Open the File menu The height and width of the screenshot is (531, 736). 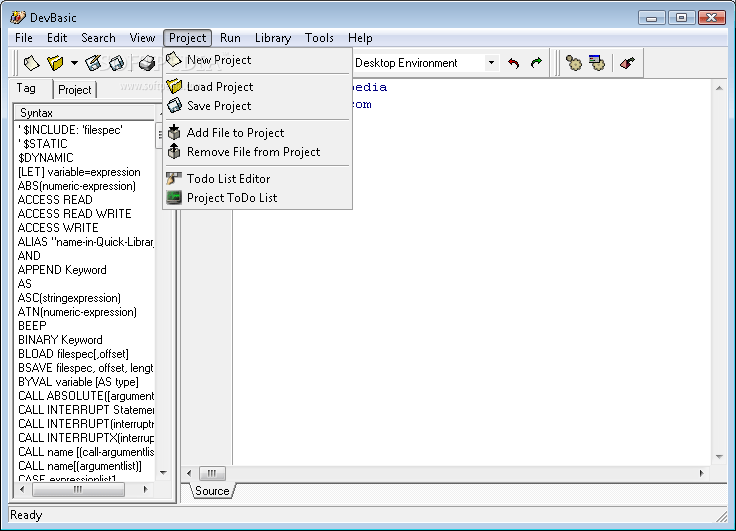click(23, 38)
